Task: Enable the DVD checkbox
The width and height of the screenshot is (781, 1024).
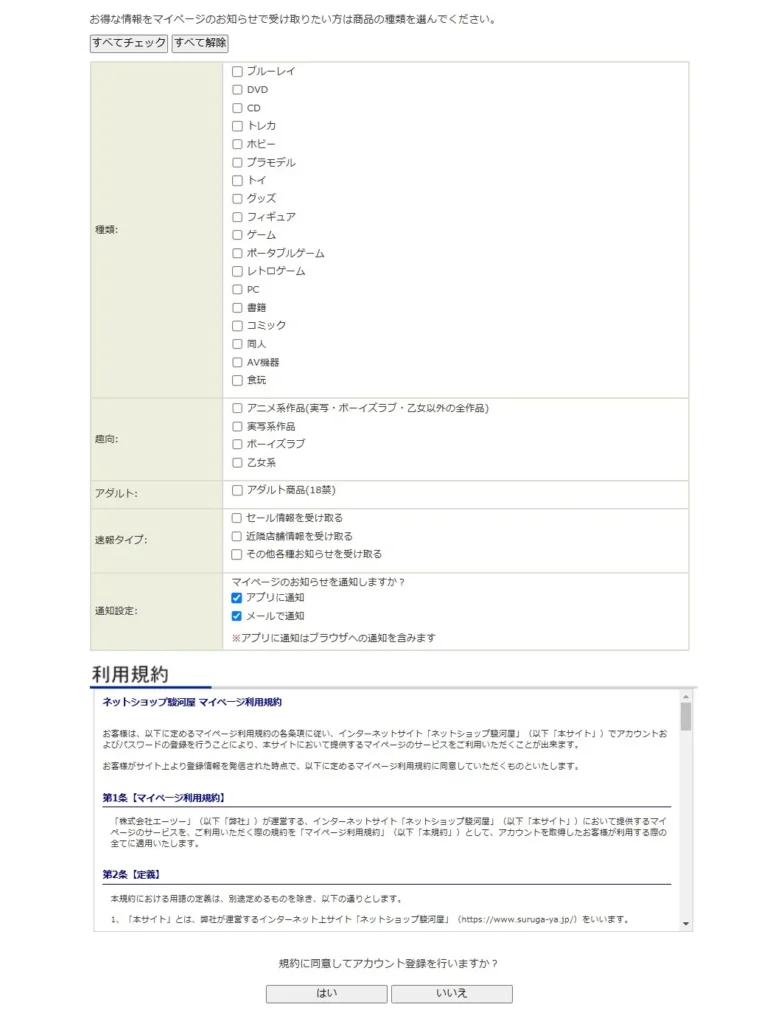Action: pyautogui.click(x=238, y=90)
